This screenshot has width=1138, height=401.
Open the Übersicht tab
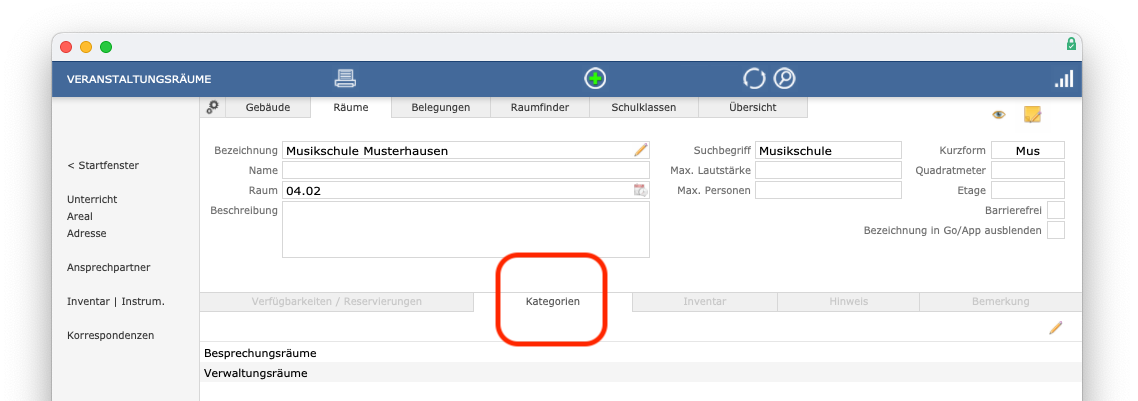pos(753,107)
